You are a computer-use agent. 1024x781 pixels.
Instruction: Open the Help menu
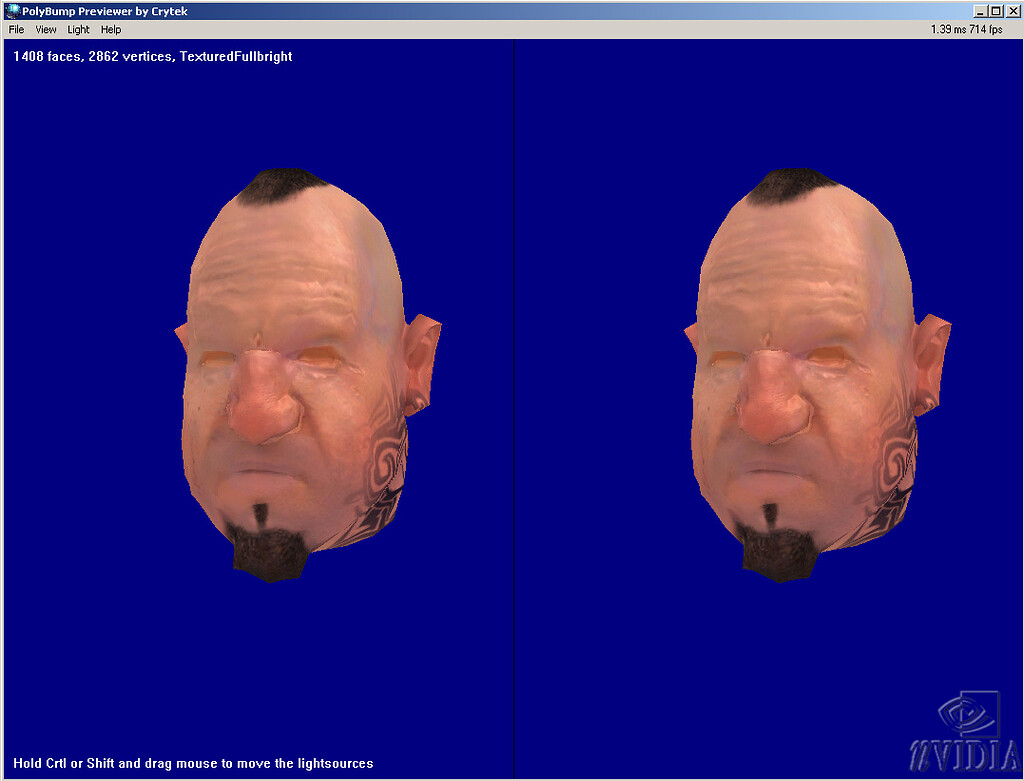111,29
